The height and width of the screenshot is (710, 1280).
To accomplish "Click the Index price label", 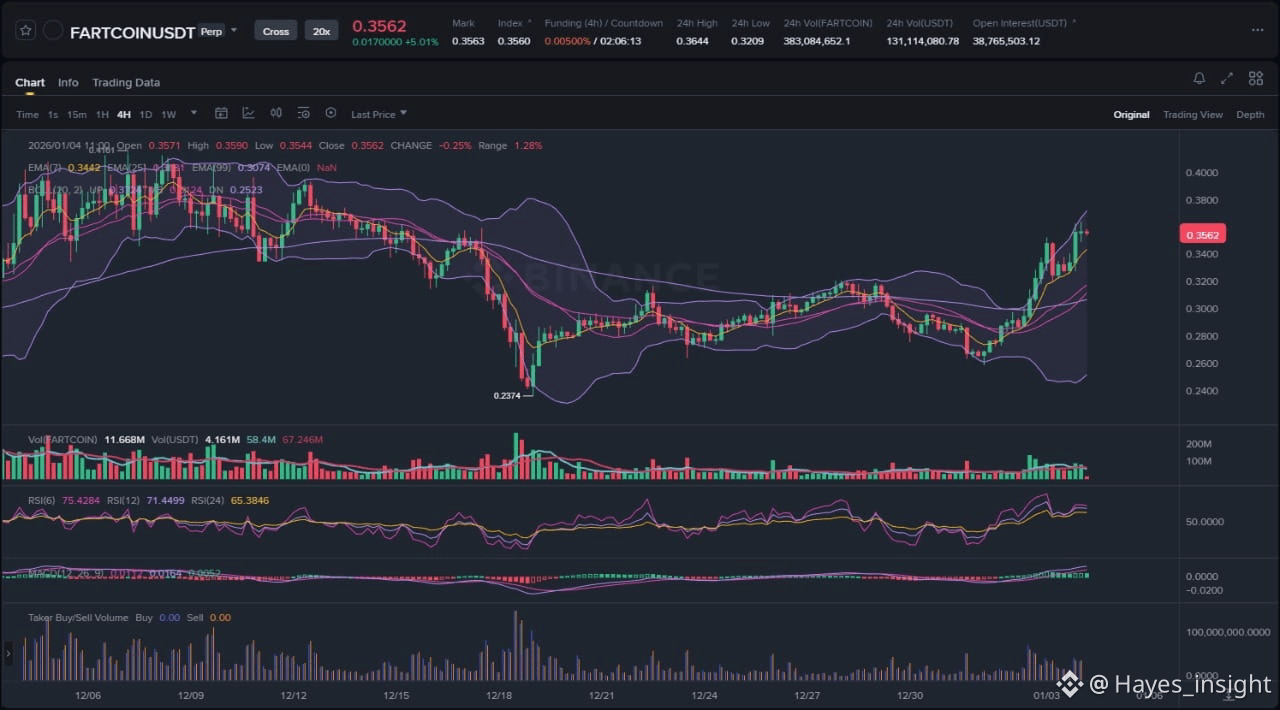I will coord(510,22).
